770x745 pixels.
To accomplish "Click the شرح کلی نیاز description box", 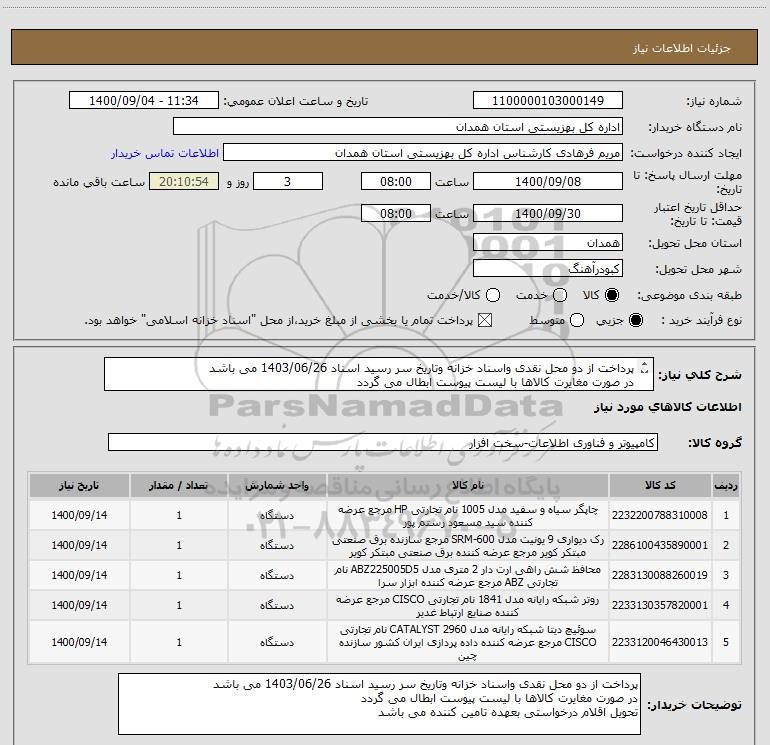I will (379, 375).
